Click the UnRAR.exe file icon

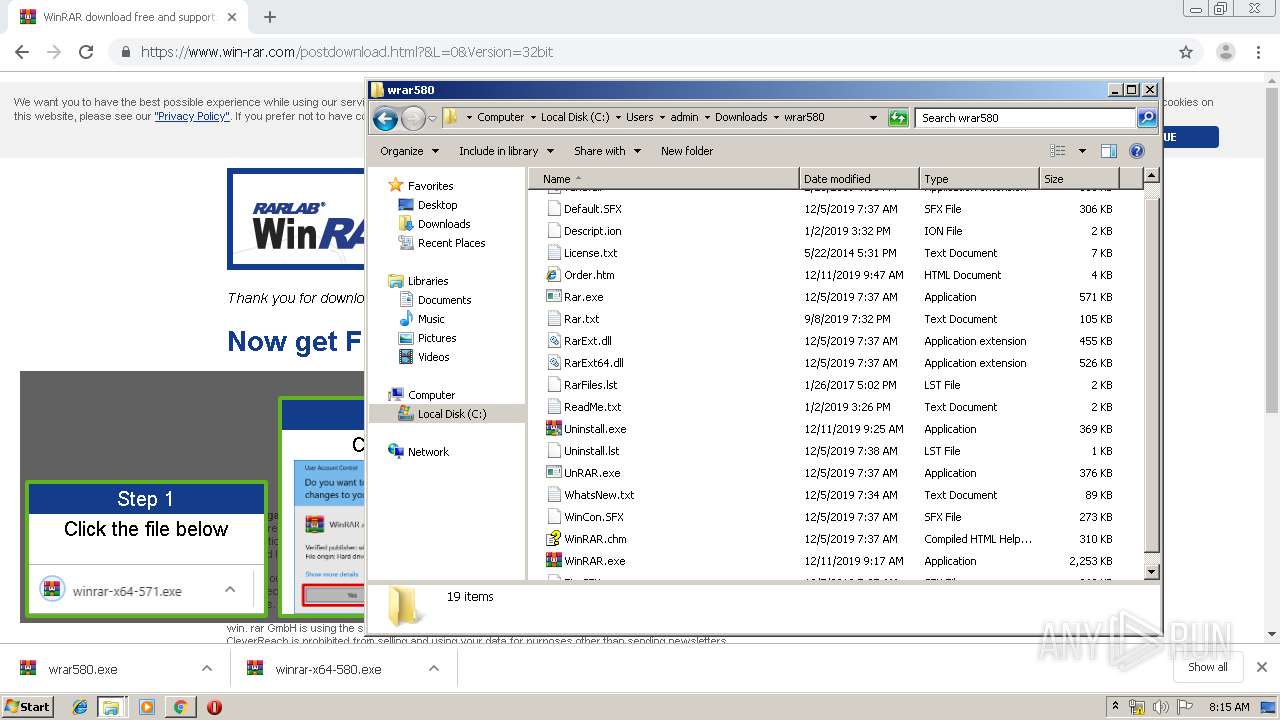[x=554, y=473]
